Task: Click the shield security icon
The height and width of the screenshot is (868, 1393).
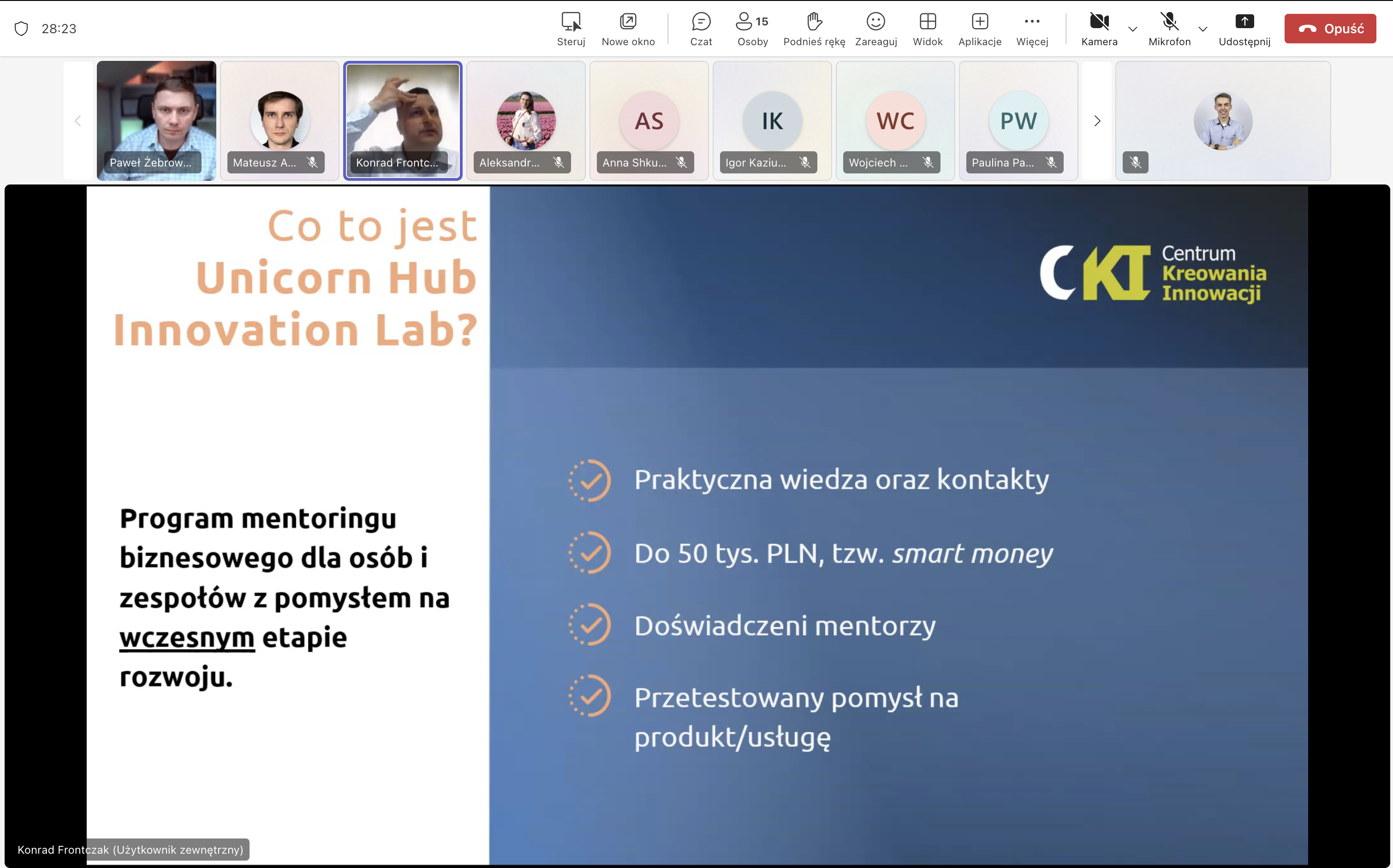Action: point(21,29)
